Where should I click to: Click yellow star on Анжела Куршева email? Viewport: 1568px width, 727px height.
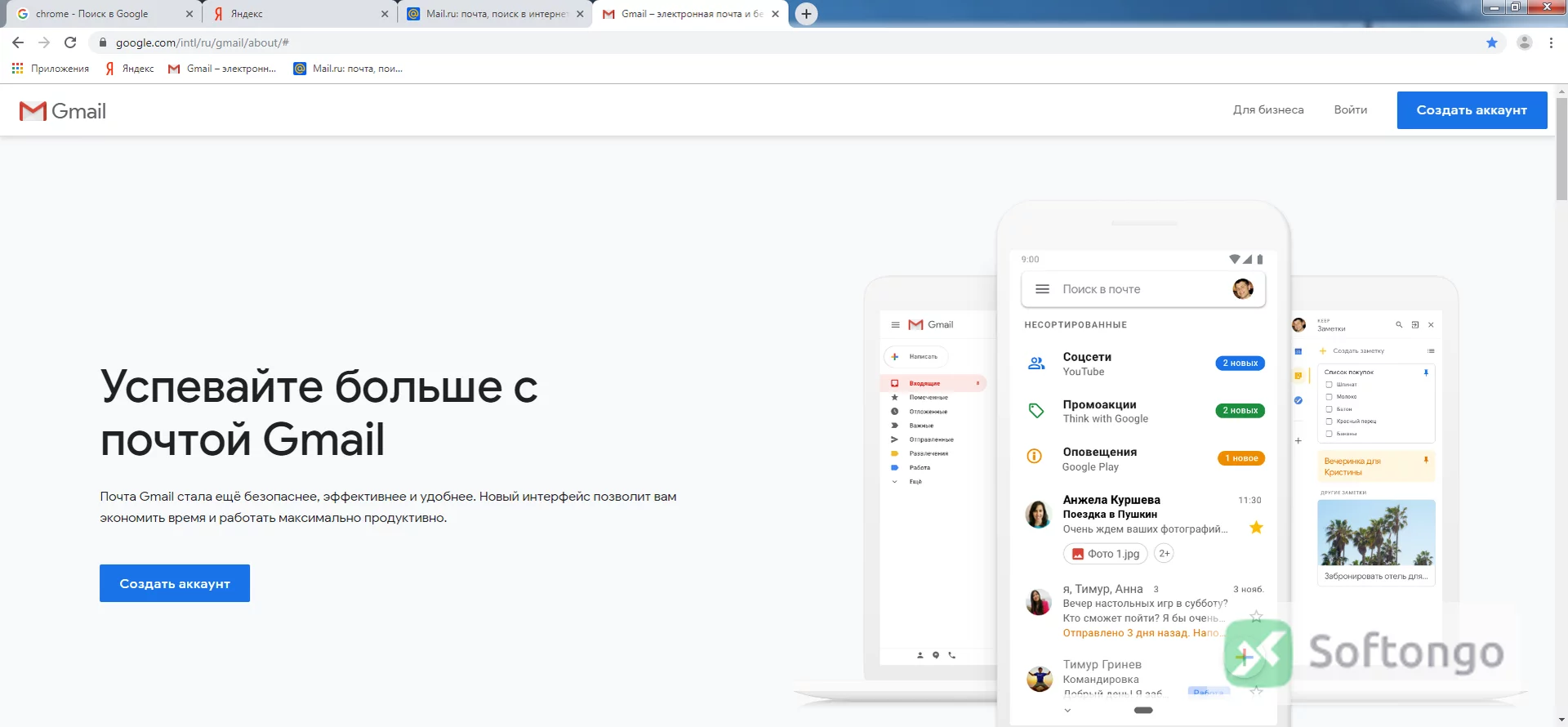click(1256, 528)
